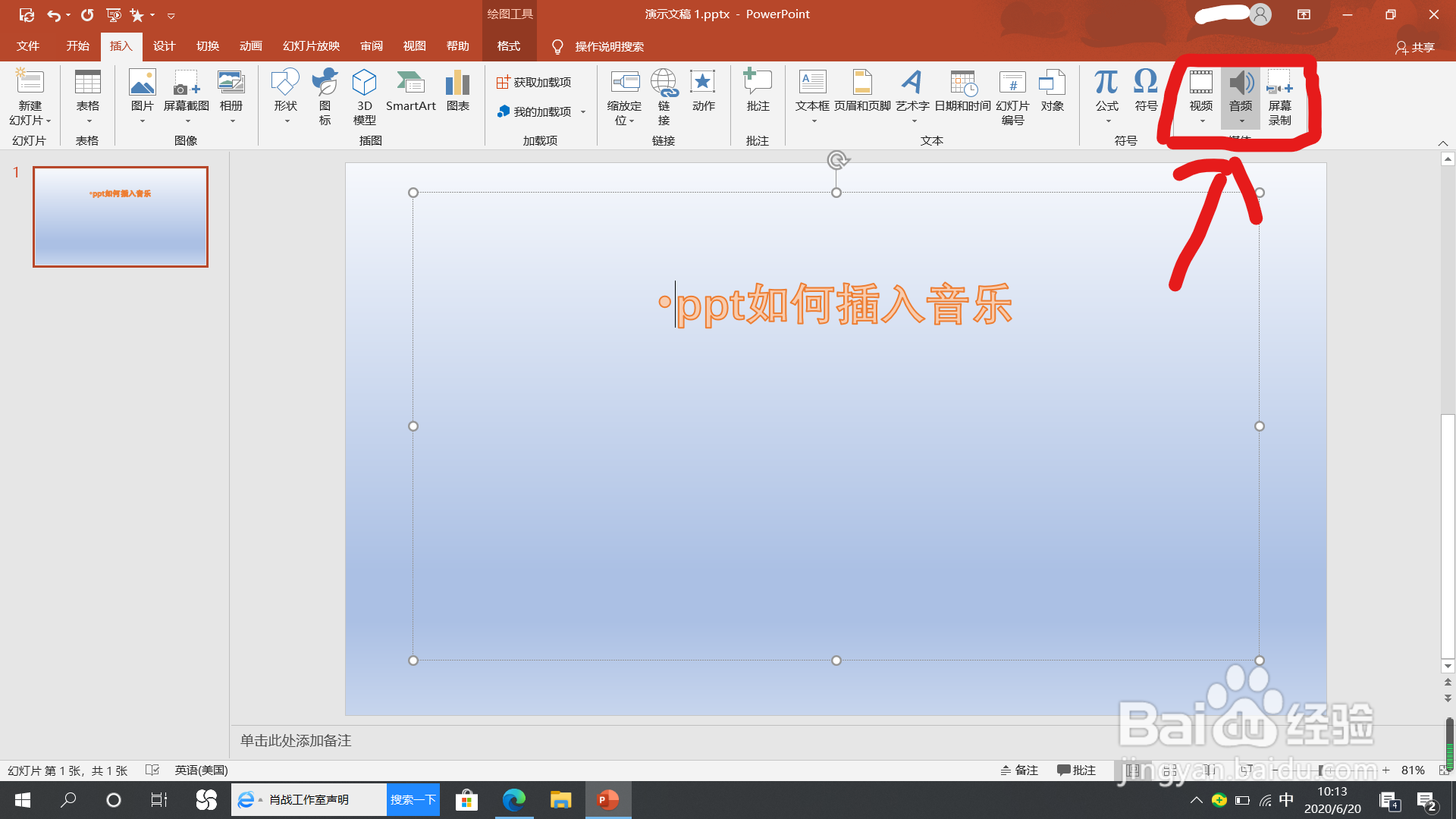
Task: Click the zoom-in plus on zoom slider
Action: [x=1385, y=770]
